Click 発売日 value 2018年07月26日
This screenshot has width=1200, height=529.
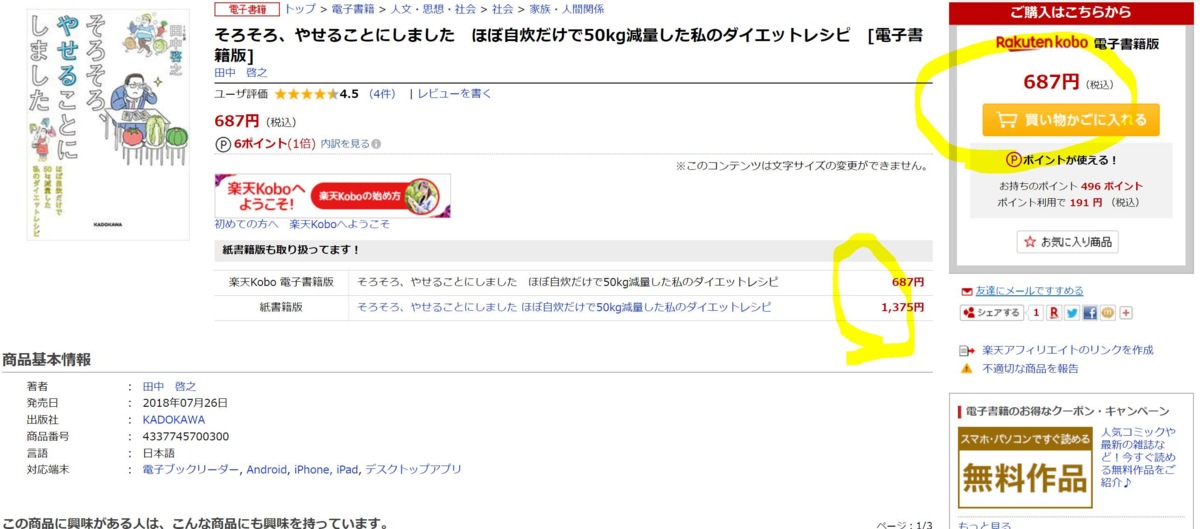(185, 403)
